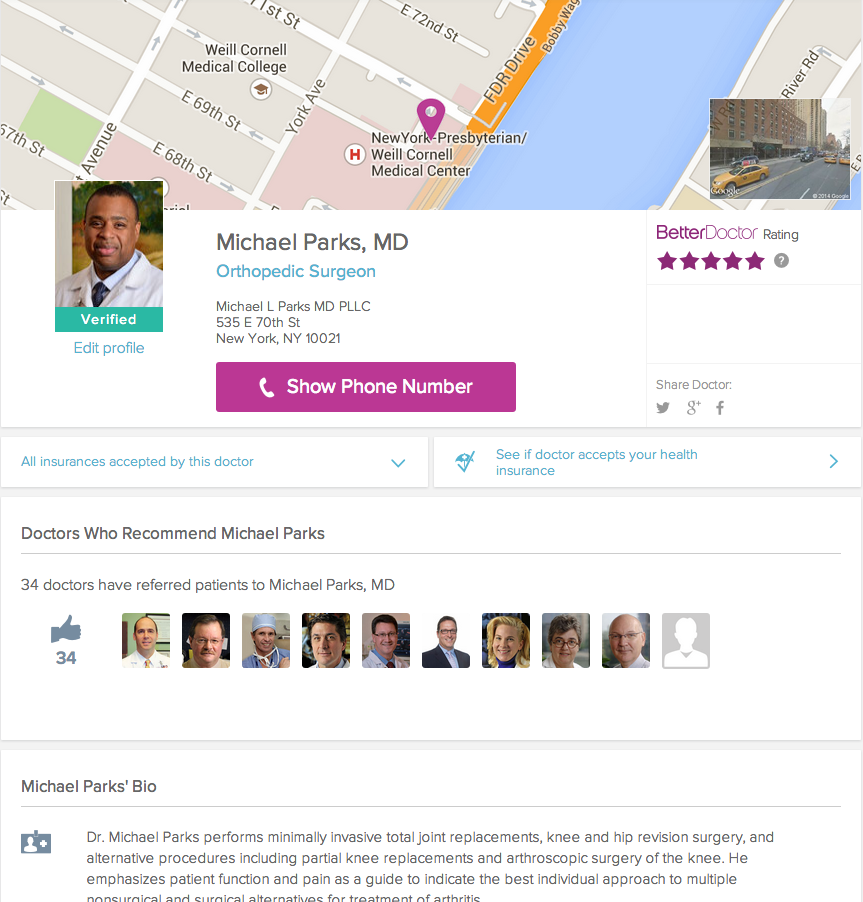Expand All insurances accepted by this doctor

click(398, 463)
